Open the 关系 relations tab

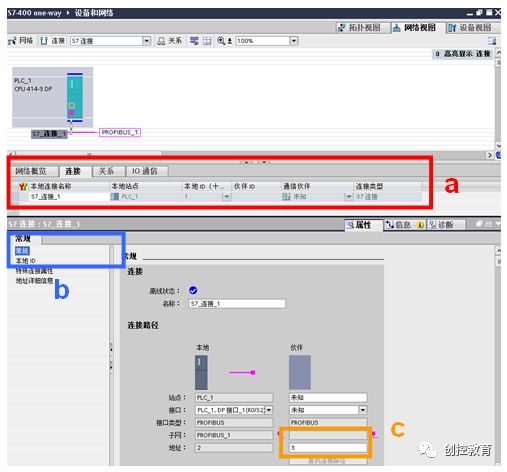tap(107, 171)
